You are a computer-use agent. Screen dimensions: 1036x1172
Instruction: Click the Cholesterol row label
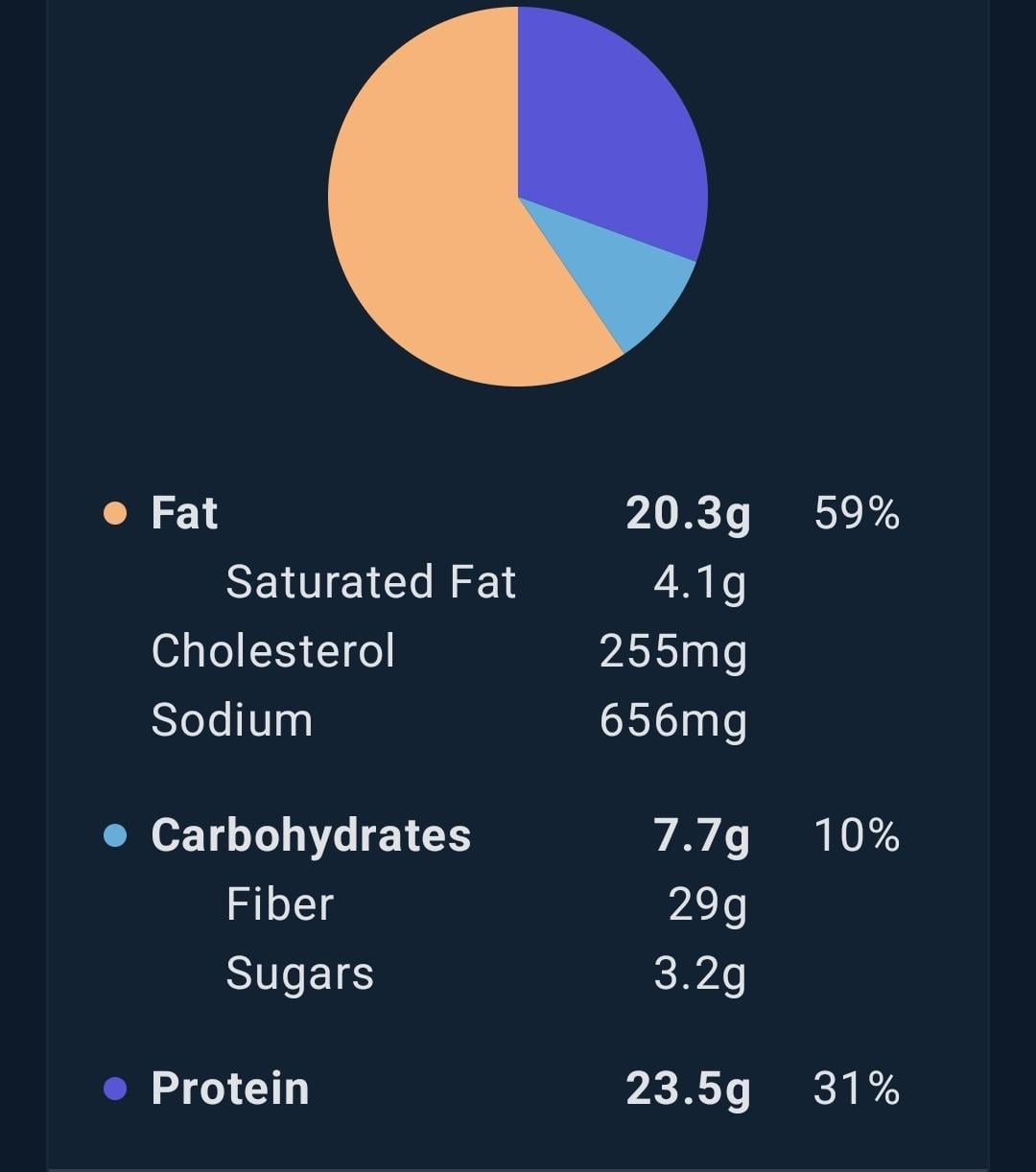273,651
